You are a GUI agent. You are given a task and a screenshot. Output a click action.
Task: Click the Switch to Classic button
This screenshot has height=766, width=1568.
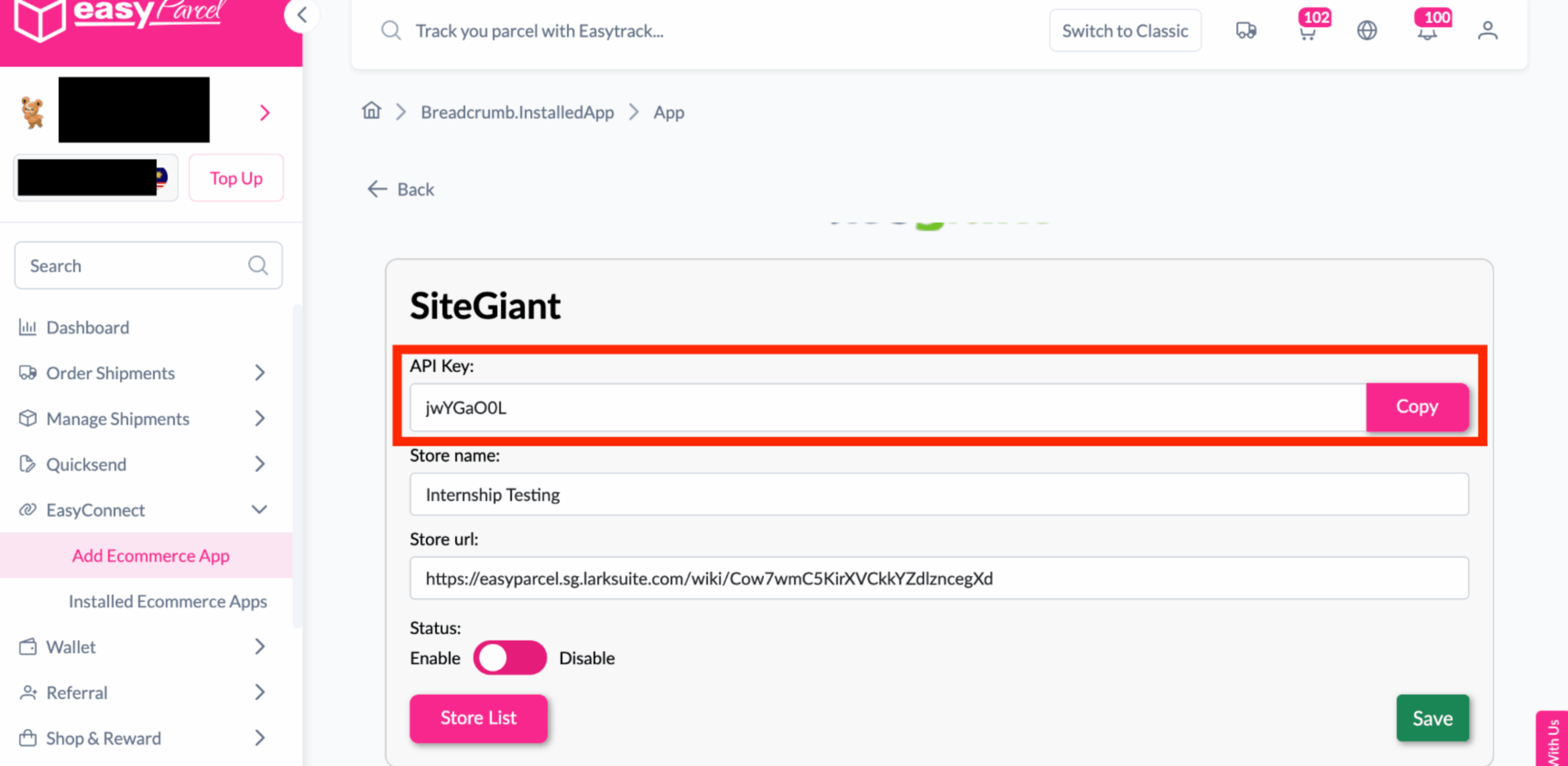(1125, 31)
